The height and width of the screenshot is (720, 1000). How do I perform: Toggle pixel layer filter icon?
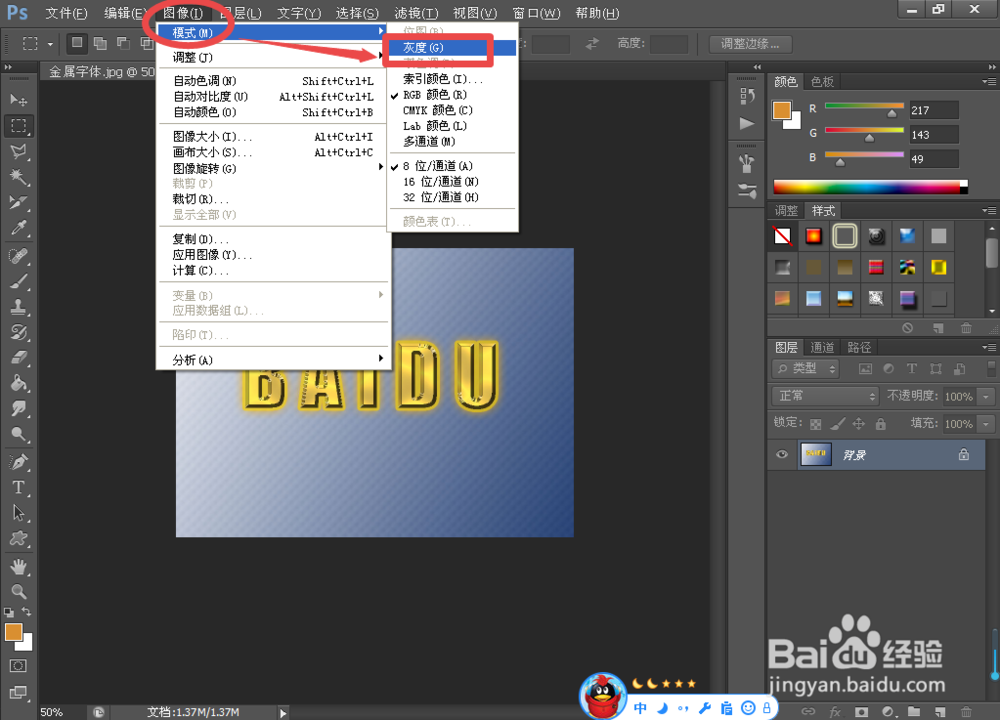pos(865,369)
